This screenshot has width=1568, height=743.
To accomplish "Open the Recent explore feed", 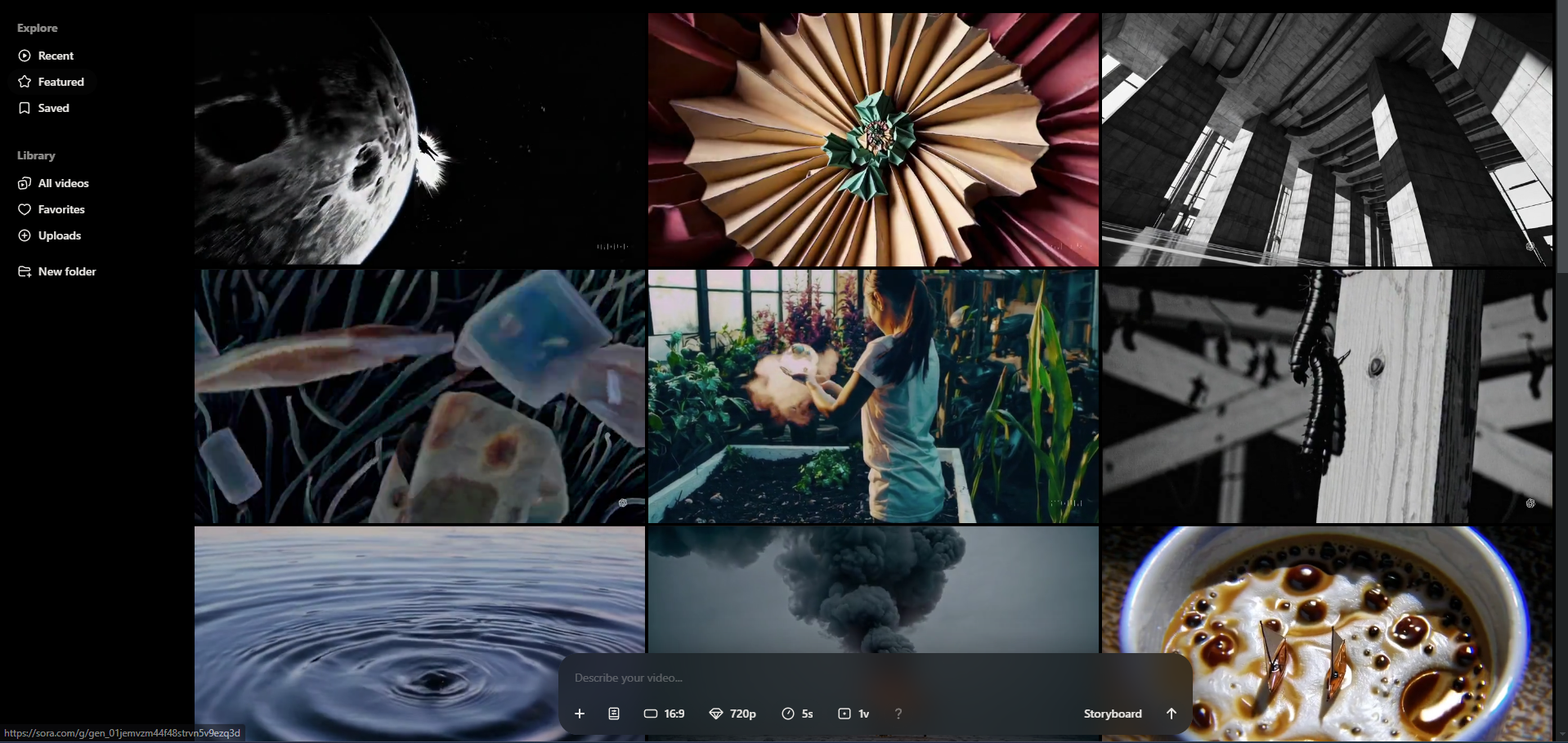I will (x=47, y=56).
